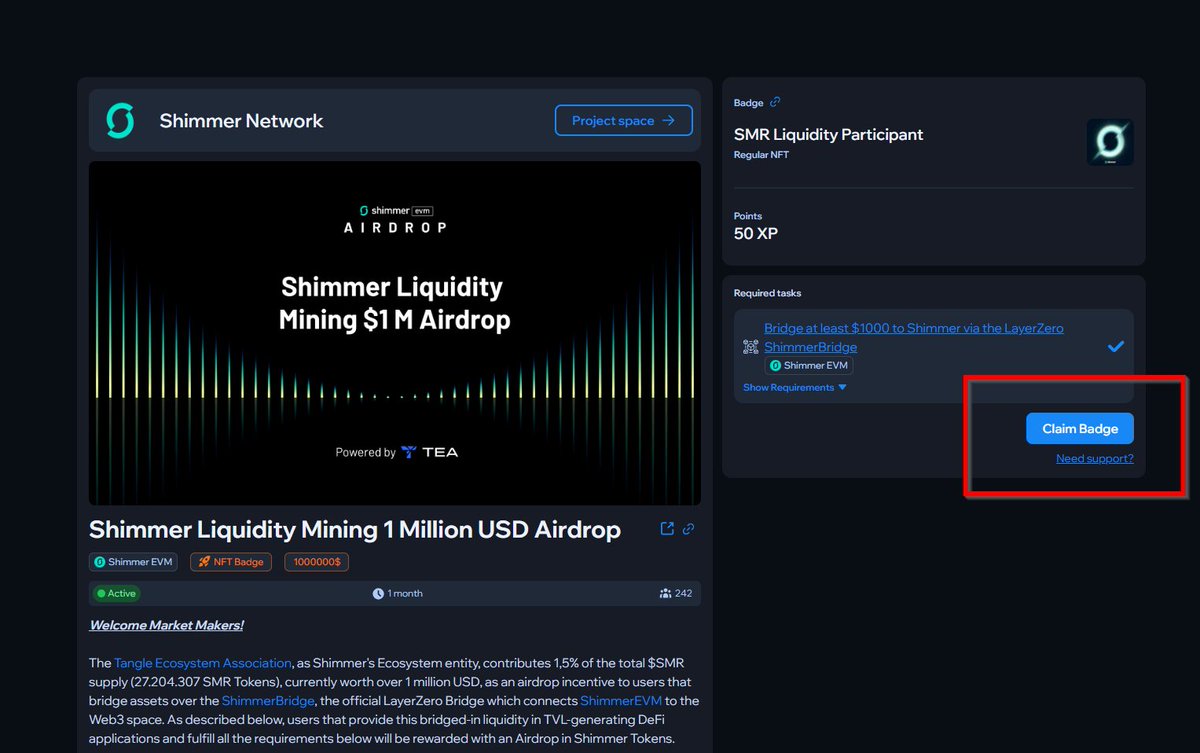Click the clock icon beside 1 month
Screen dimensions: 1200x753
click(x=378, y=593)
